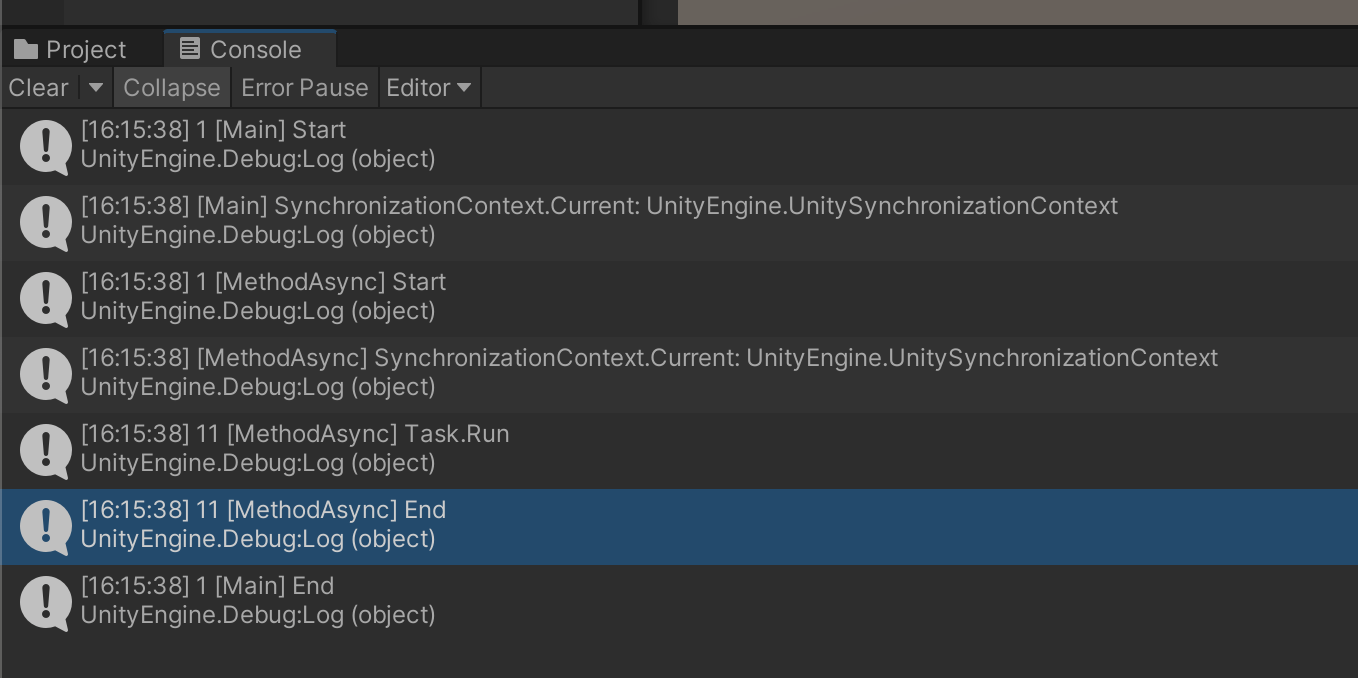This screenshot has width=1358, height=678.
Task: Clear the console log
Action: click(39, 88)
